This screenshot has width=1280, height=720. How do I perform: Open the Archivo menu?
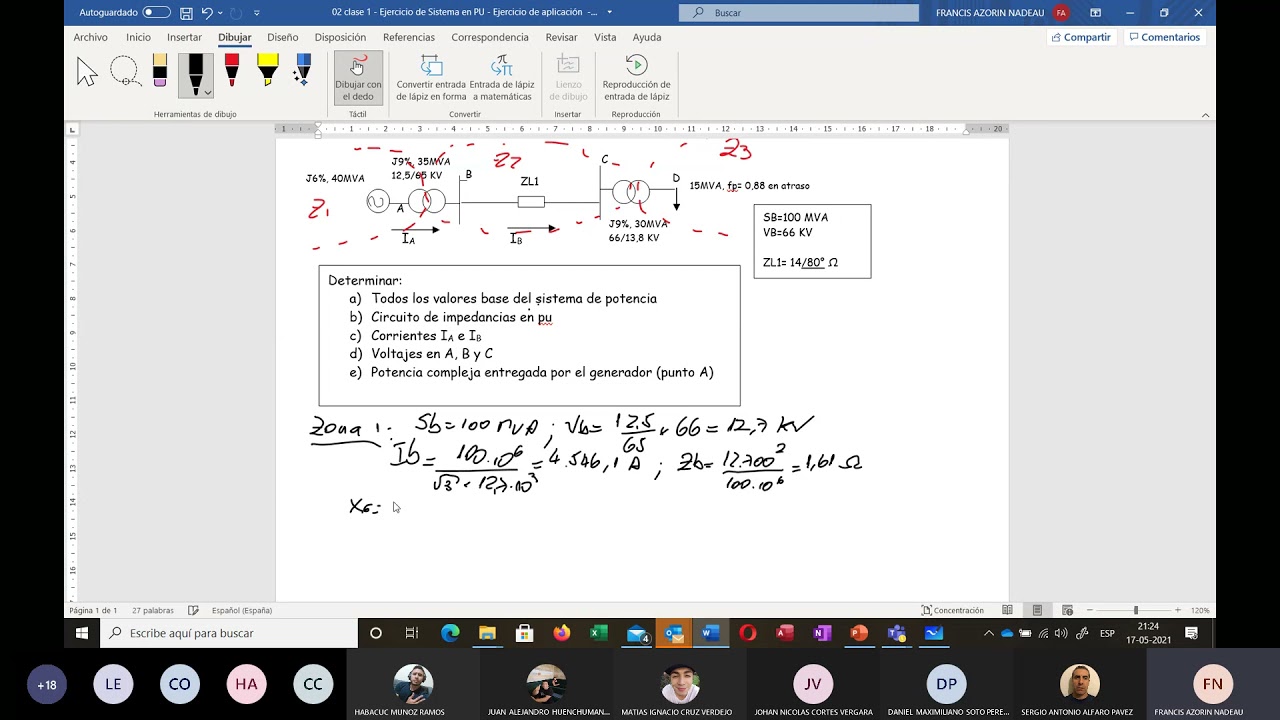click(x=90, y=37)
